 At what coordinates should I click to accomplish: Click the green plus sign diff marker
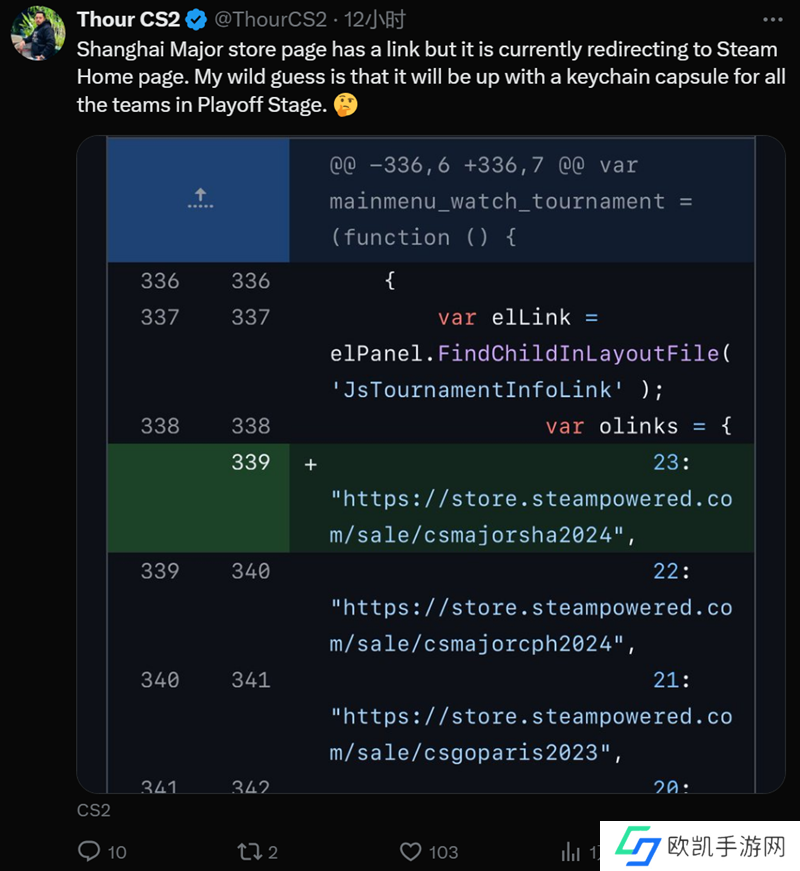click(311, 464)
